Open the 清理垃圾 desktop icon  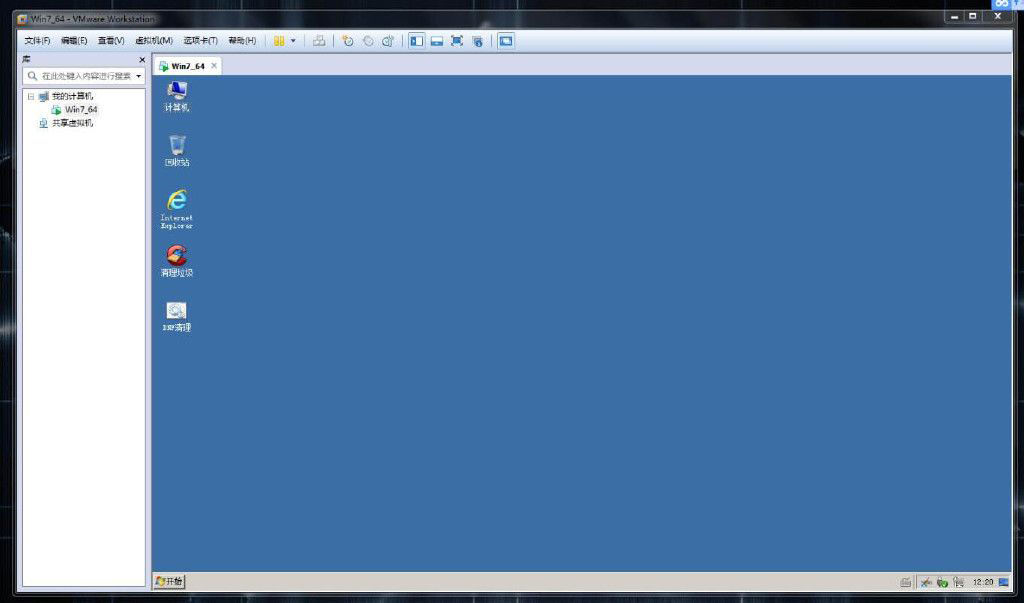point(177,258)
